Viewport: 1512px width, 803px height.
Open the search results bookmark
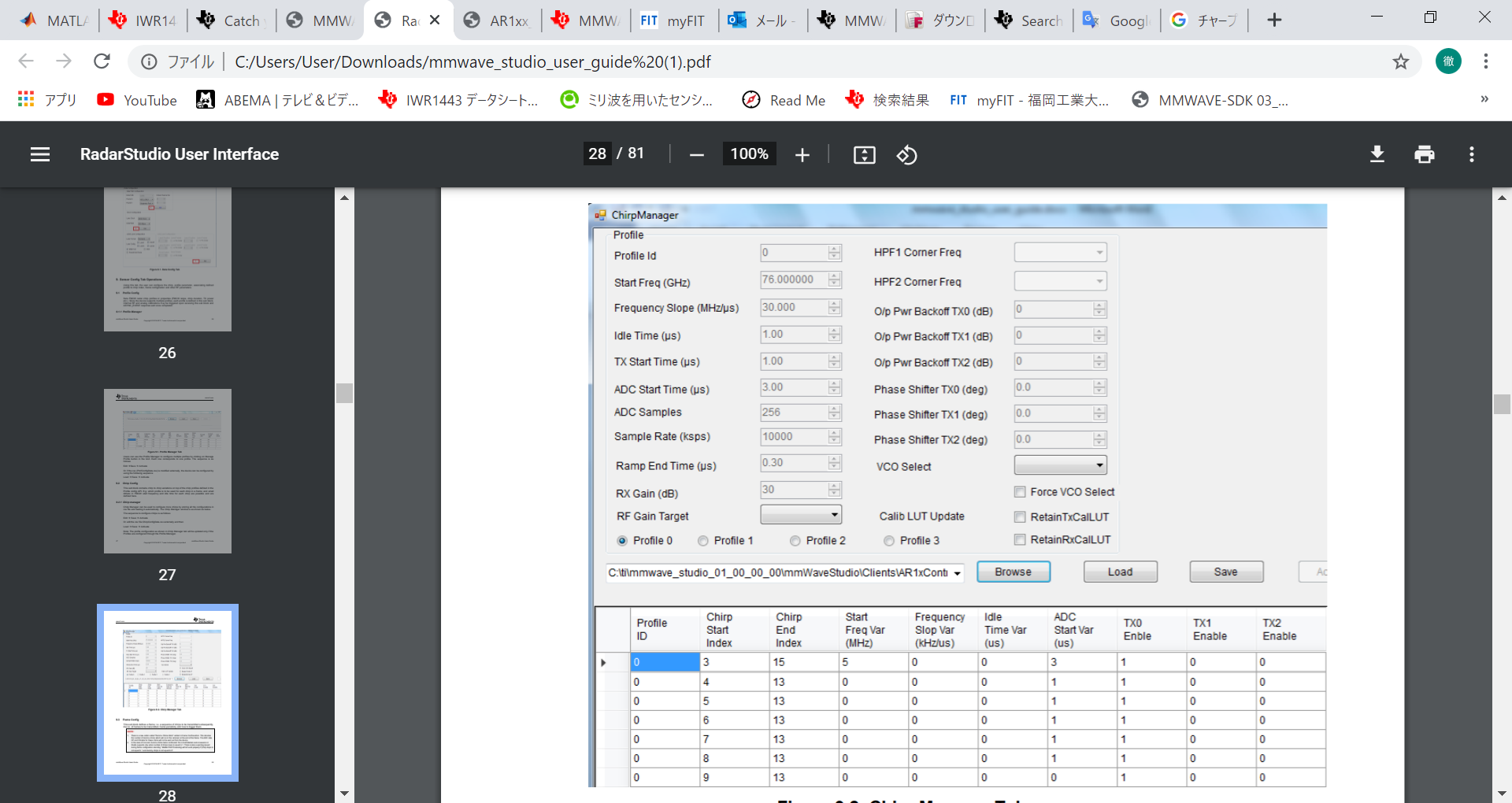click(888, 100)
